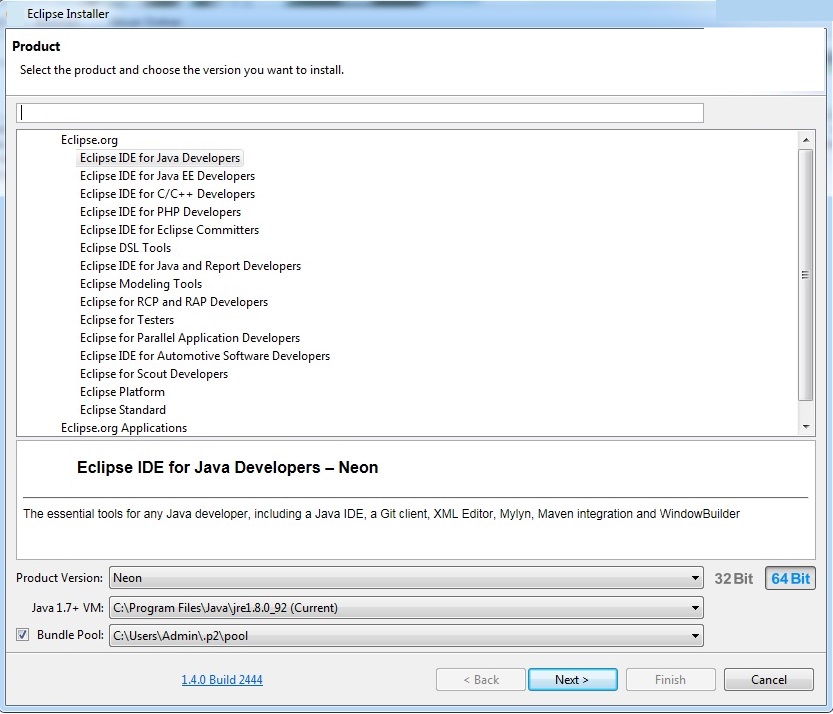Choose Eclipse for Testers

point(127,320)
